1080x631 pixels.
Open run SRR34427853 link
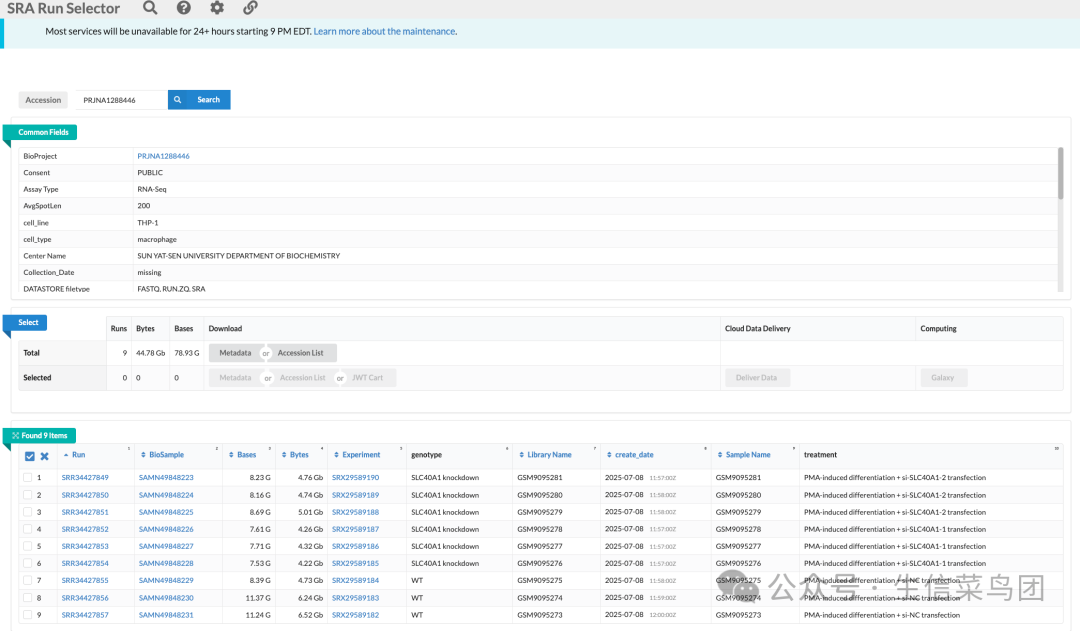point(85,546)
